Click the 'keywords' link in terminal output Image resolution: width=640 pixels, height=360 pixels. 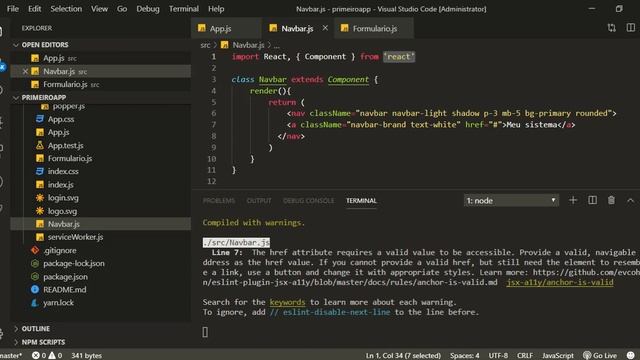[x=287, y=302]
